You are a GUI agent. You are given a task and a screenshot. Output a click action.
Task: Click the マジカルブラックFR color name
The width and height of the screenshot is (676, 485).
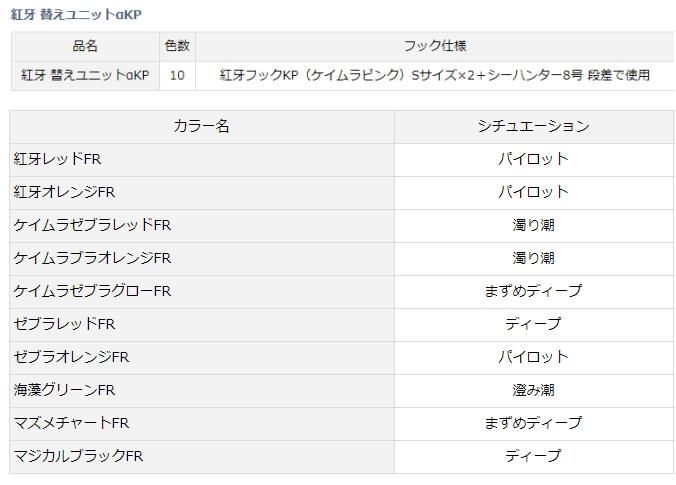pos(79,456)
